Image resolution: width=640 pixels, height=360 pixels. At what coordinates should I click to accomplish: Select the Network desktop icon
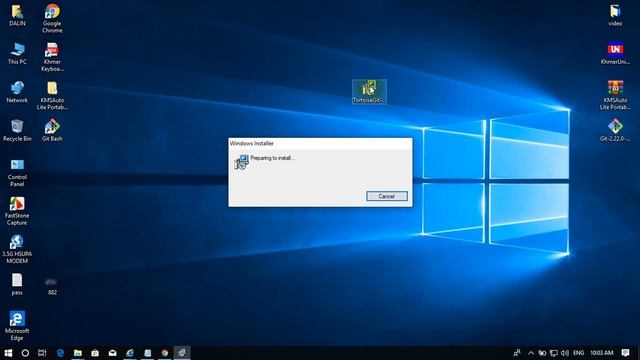click(x=17, y=92)
